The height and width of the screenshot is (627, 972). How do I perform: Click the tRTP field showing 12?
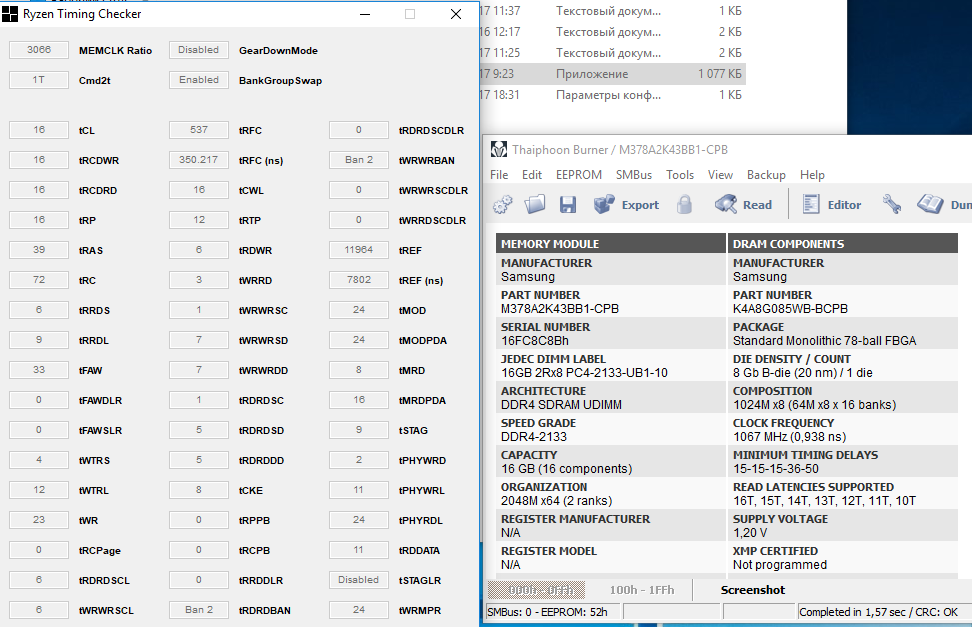(199, 220)
